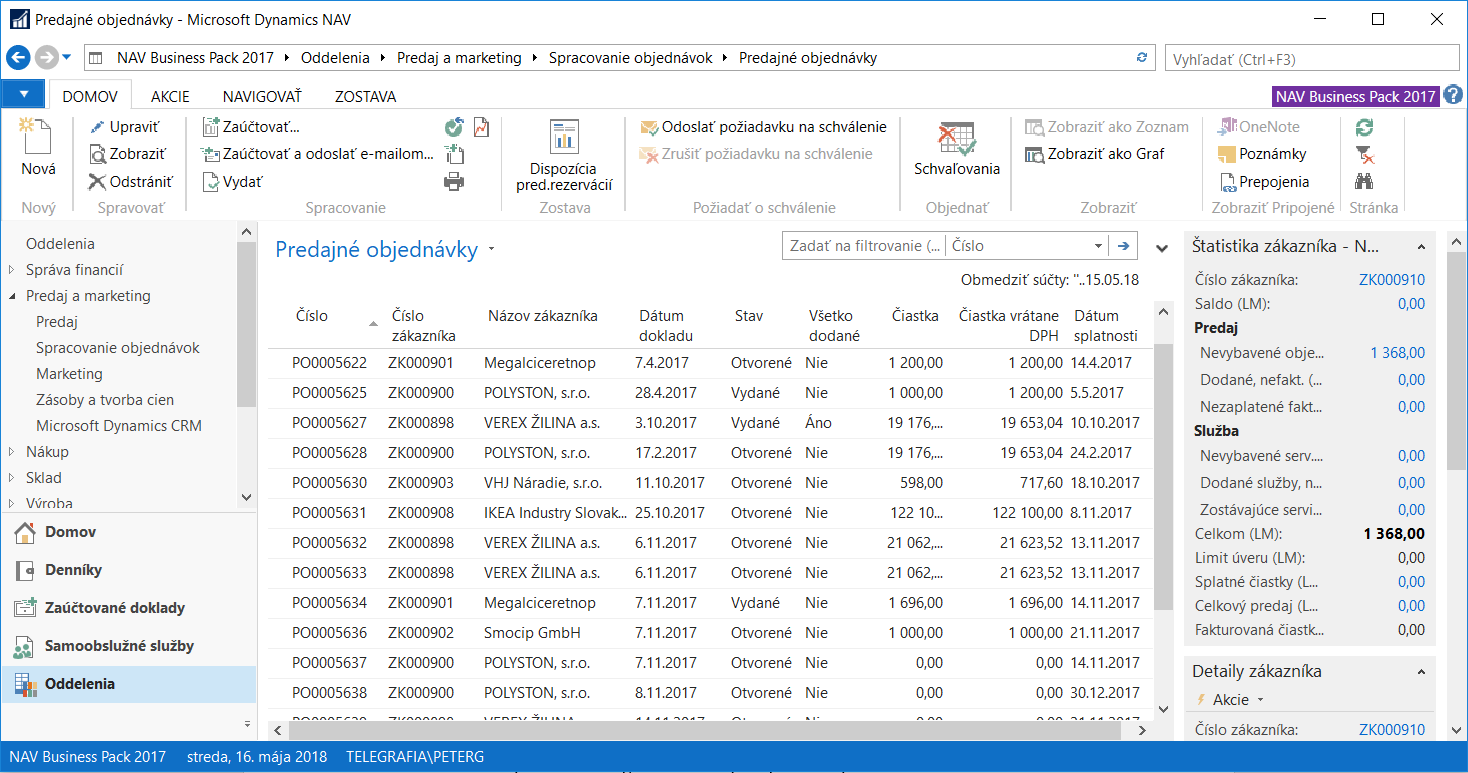Screen dimensions: 1468x773
Task: Delete the order with Odstrániť
Action: pos(130,182)
